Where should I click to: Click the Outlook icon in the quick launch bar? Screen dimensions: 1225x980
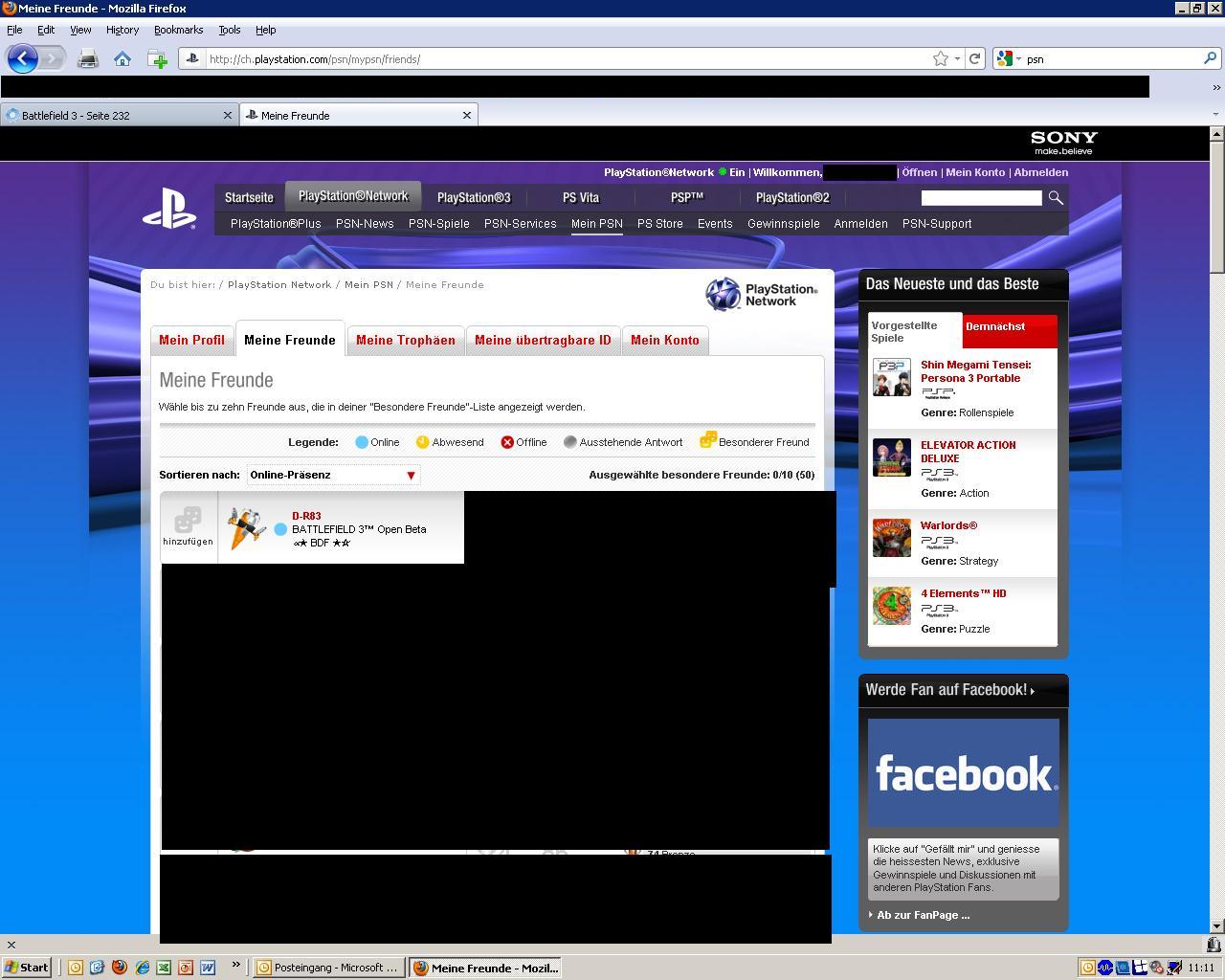[76, 968]
